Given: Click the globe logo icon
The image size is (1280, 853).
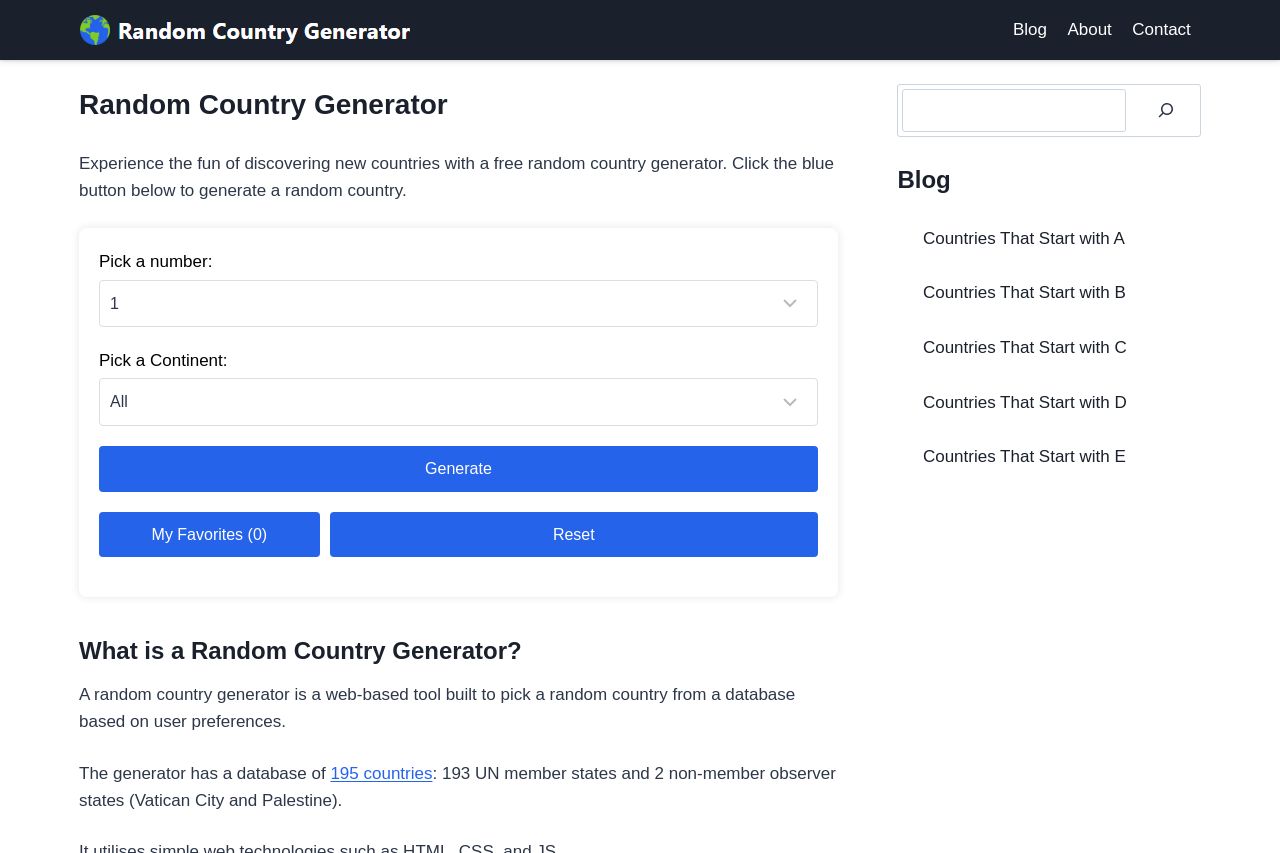Looking at the screenshot, I should (x=95, y=30).
